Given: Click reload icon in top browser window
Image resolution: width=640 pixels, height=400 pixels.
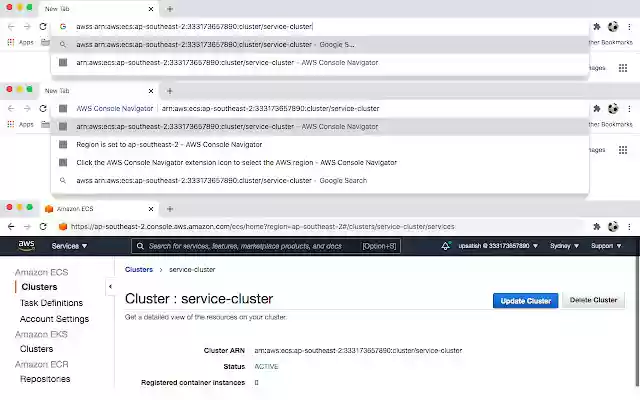Looking at the screenshot, I should tap(43, 27).
